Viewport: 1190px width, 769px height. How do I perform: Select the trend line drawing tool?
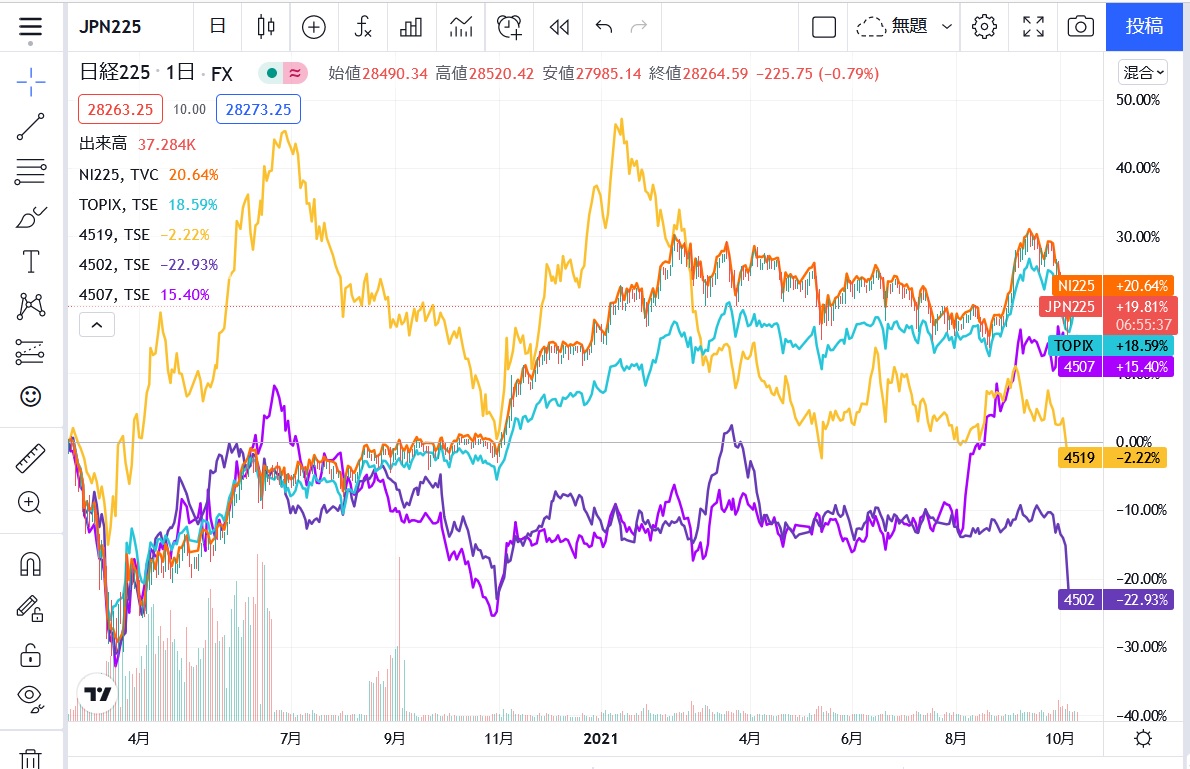(x=31, y=127)
